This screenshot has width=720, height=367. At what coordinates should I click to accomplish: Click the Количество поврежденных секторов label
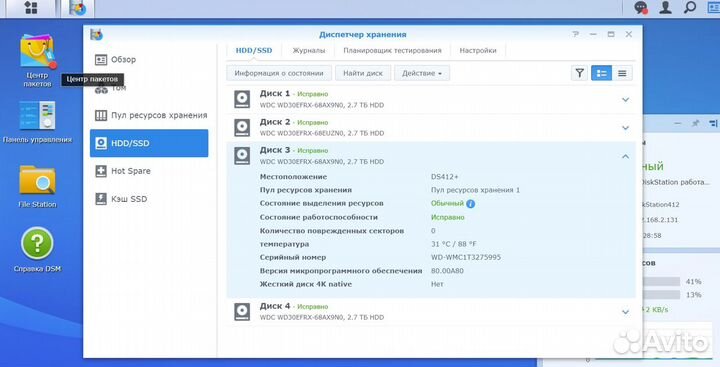(x=332, y=231)
